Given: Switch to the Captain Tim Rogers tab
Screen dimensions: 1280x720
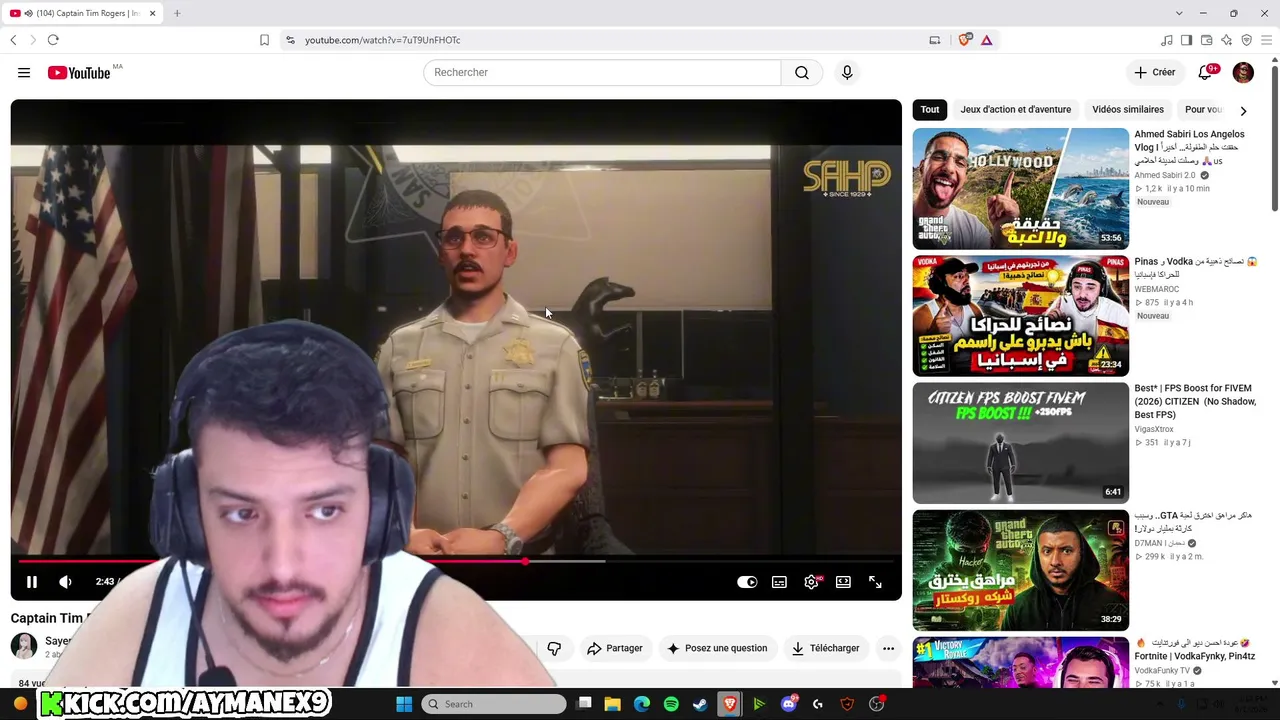Looking at the screenshot, I should 83,13.
